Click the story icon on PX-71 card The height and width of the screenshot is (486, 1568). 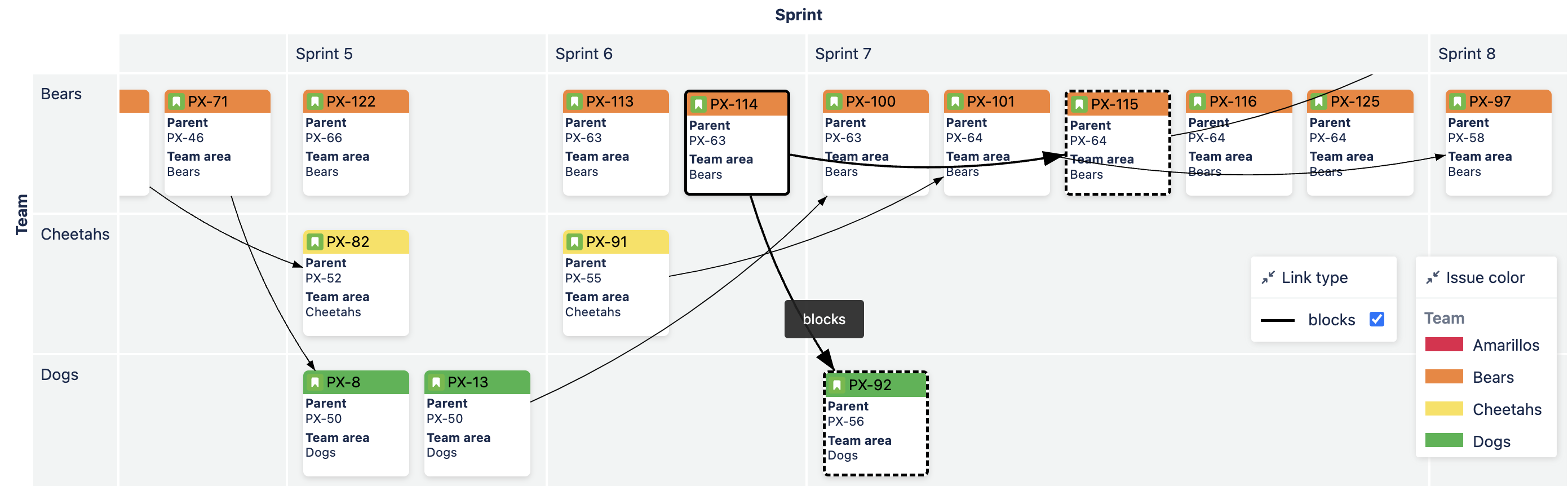click(176, 101)
